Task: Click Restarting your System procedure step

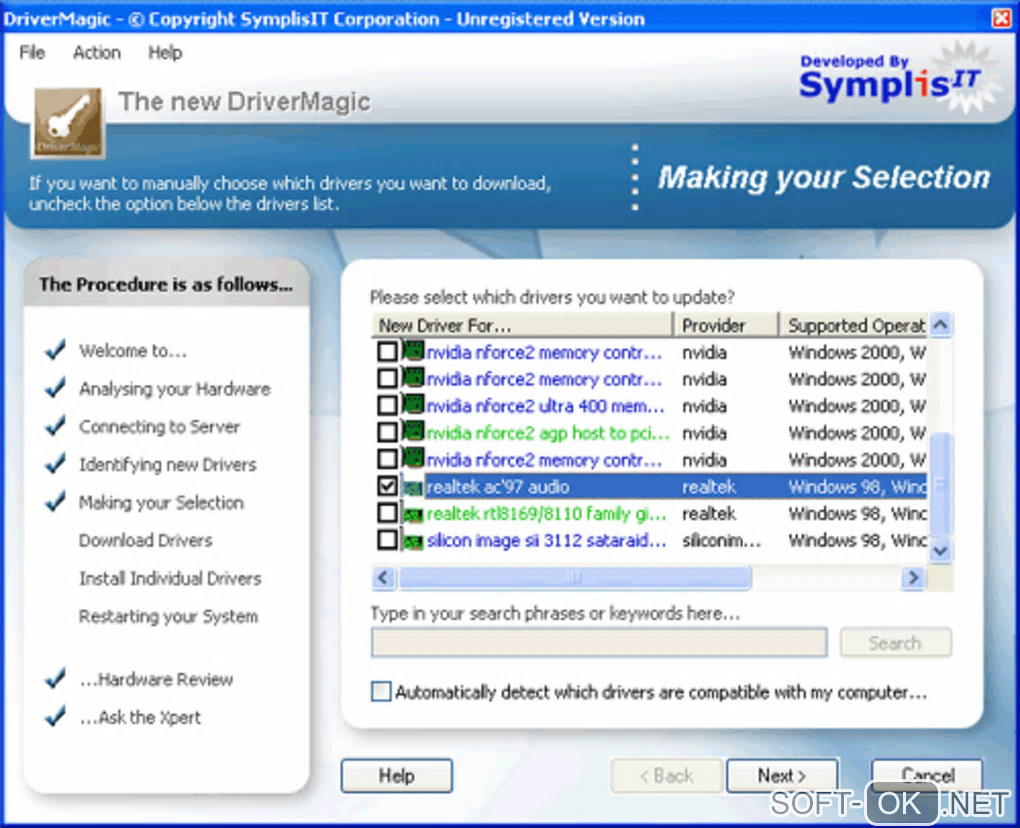Action: point(168,616)
